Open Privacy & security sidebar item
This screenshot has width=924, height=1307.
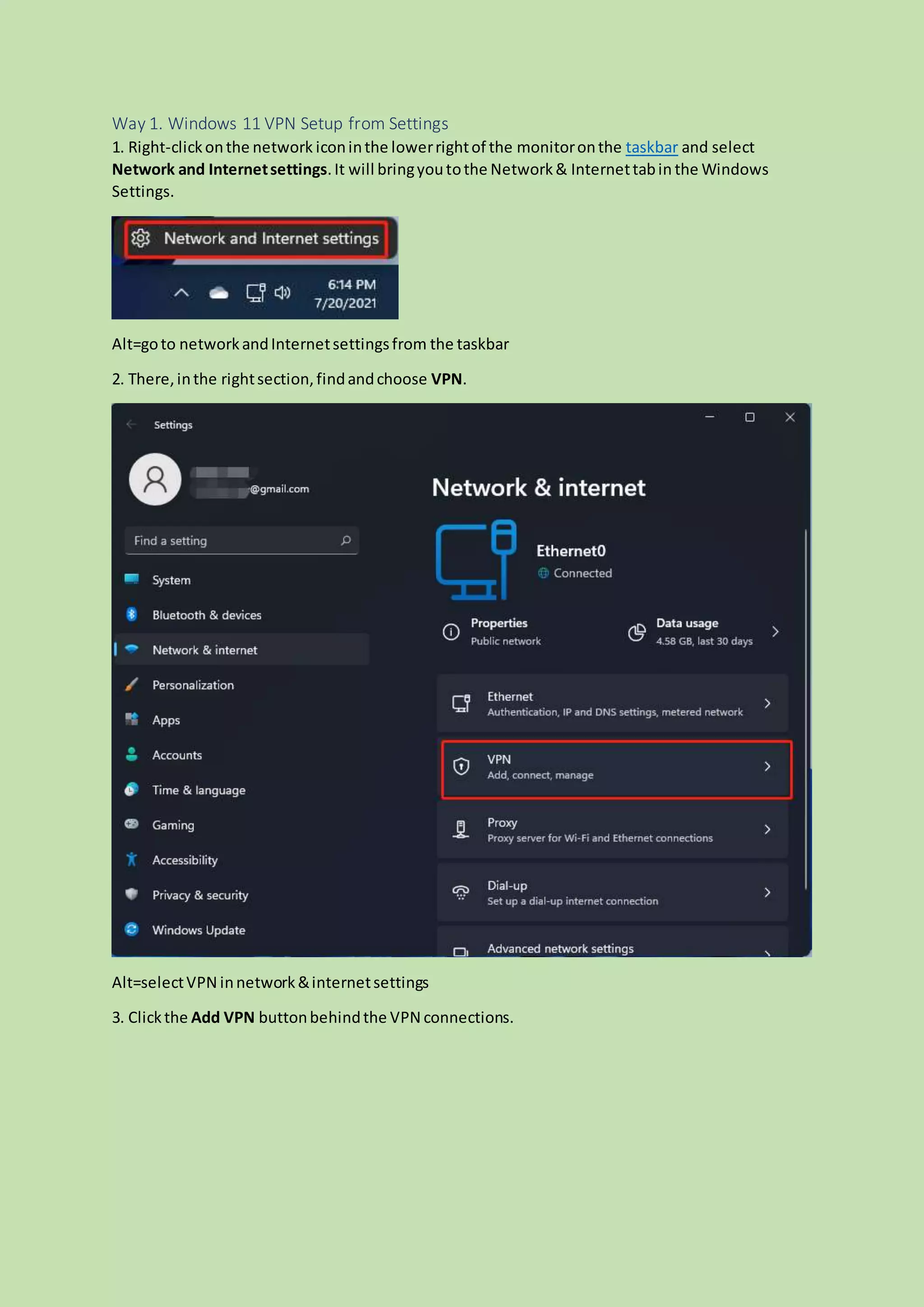242,895
